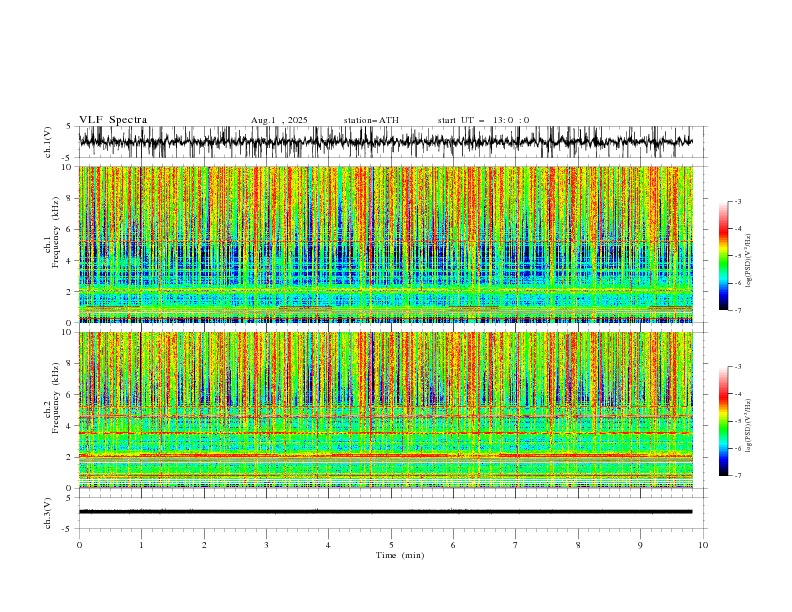Click the ch.2 log(PSD)(V²/Hz) colorbar label
This screenshot has width=792, height=612.
click(x=749, y=426)
